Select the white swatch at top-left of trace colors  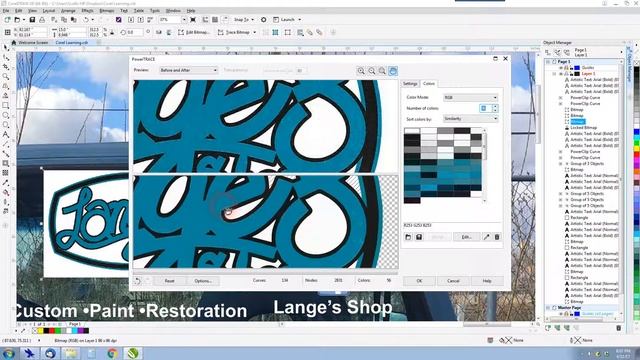pos(411,131)
